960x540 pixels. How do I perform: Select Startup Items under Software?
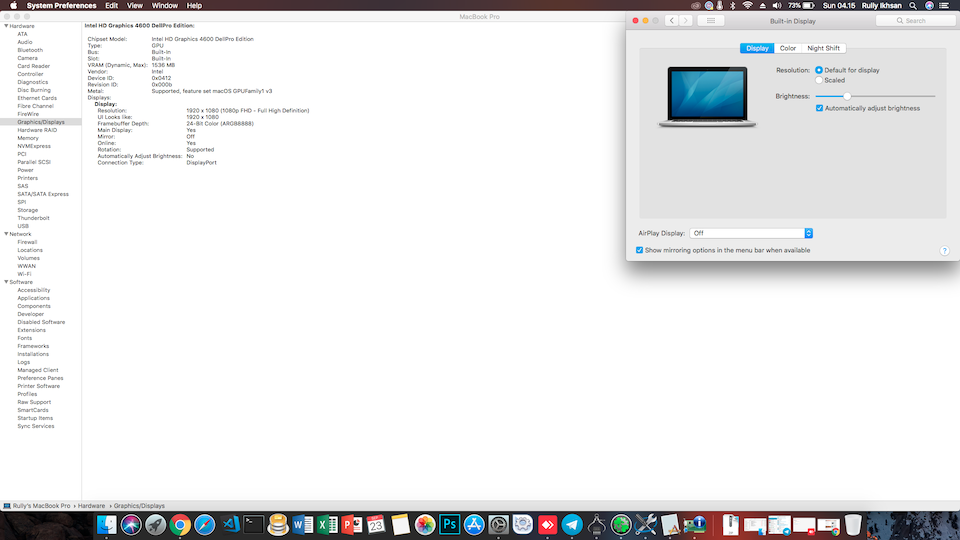point(35,418)
